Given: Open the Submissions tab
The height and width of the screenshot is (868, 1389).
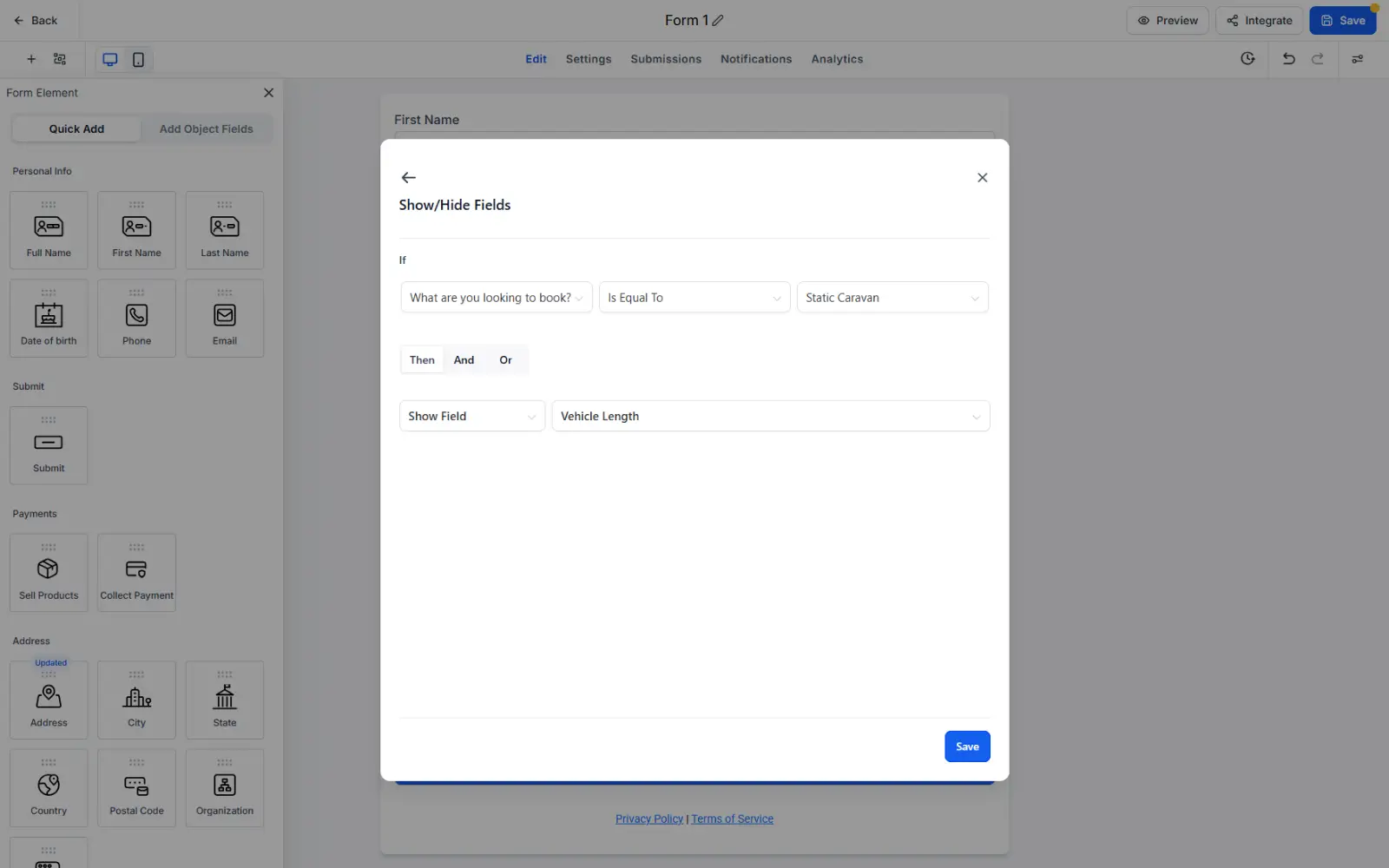Looking at the screenshot, I should tap(666, 59).
